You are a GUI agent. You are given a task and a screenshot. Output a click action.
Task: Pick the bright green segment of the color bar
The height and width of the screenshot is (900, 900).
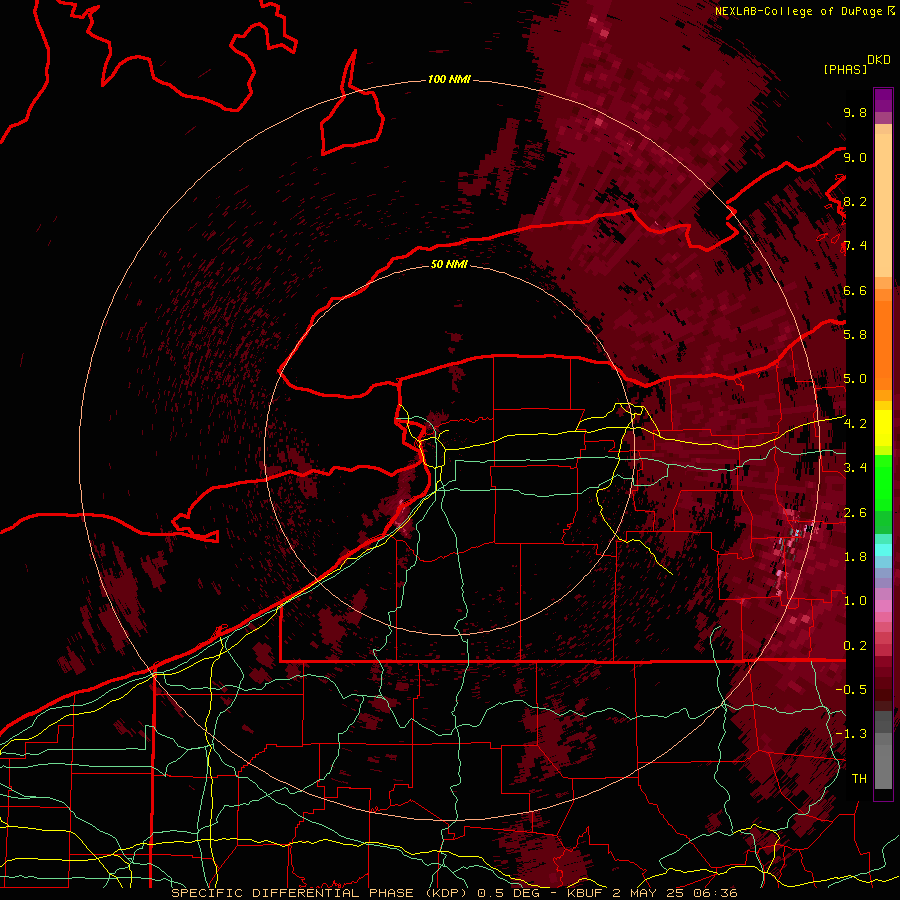tap(883, 482)
